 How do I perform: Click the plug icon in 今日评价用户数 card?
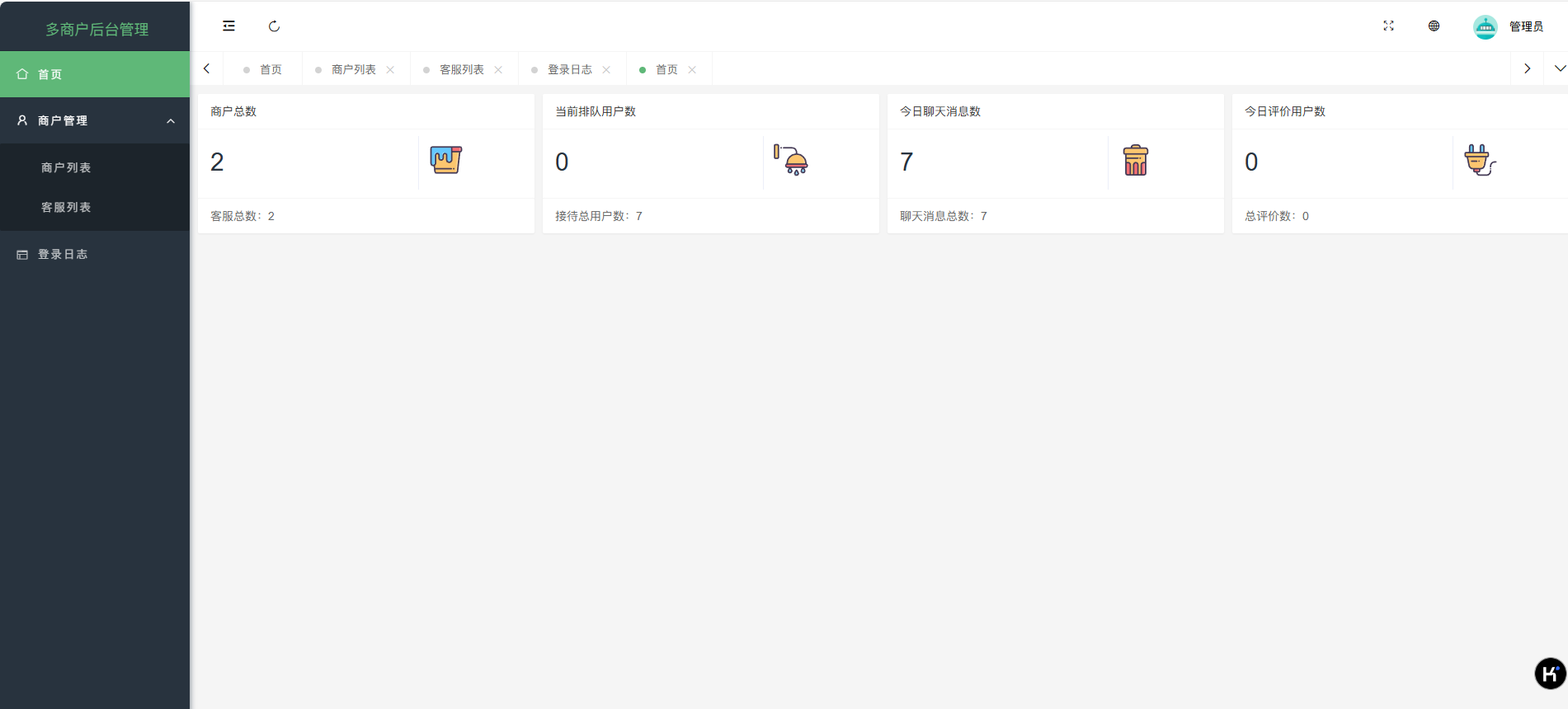(x=1480, y=160)
